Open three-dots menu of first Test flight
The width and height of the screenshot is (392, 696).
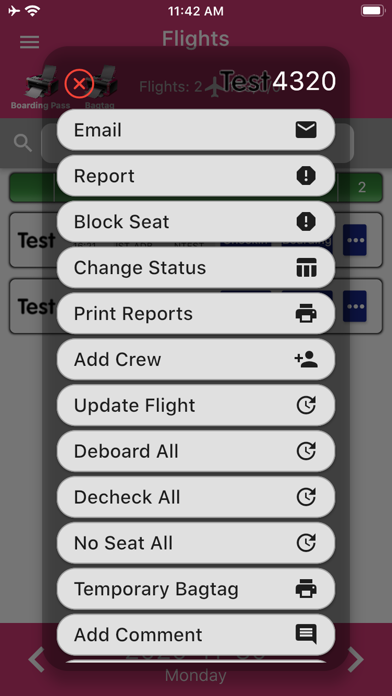pos(355,240)
